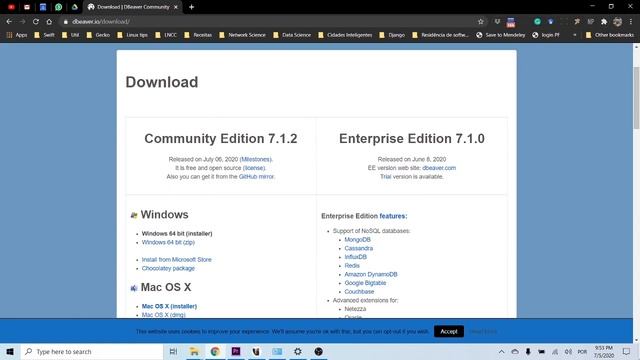
Task: Open Task View on the taskbar
Action: (173, 351)
